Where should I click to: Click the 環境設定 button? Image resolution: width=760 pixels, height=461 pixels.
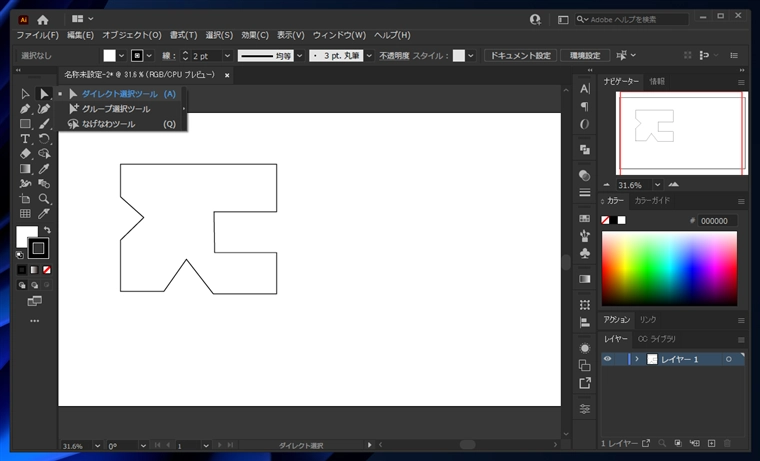[x=585, y=56]
